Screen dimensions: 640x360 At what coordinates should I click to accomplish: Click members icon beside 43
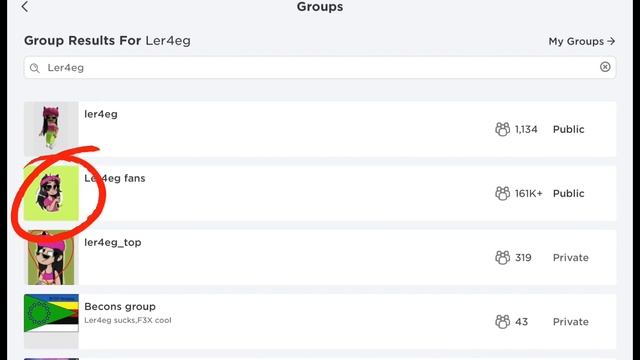point(502,321)
